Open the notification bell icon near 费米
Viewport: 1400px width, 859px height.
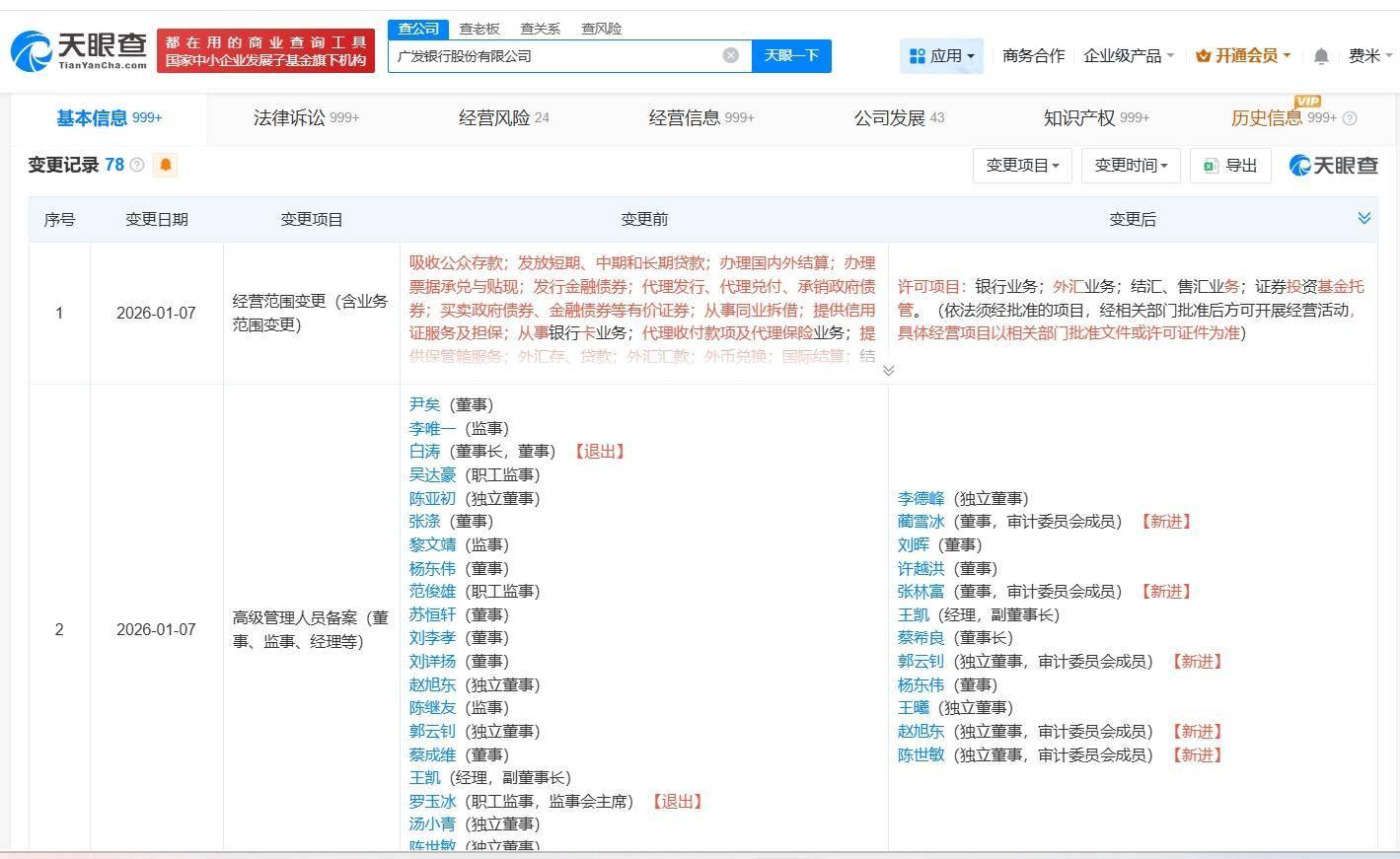(1321, 56)
